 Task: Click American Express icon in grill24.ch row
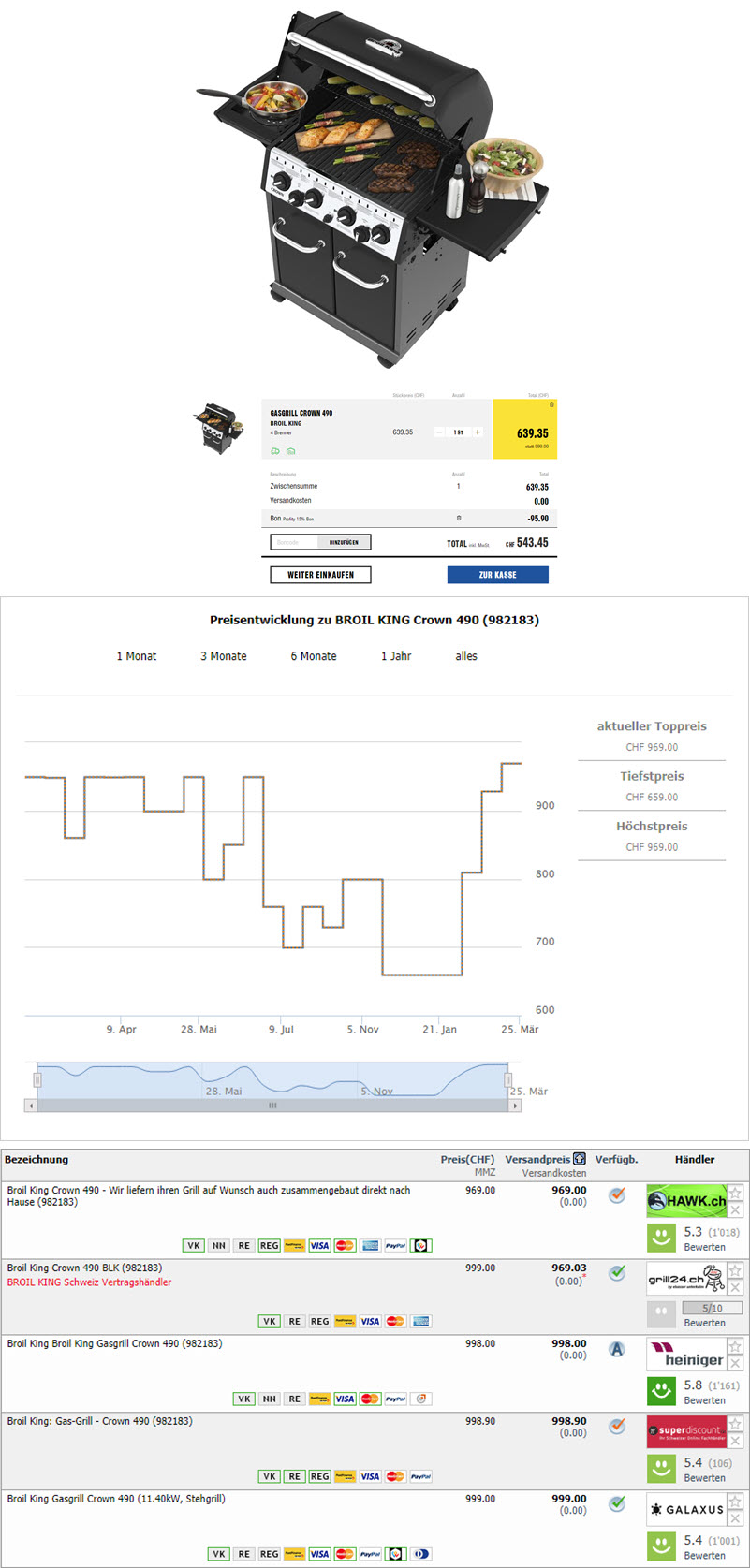tap(419, 1322)
